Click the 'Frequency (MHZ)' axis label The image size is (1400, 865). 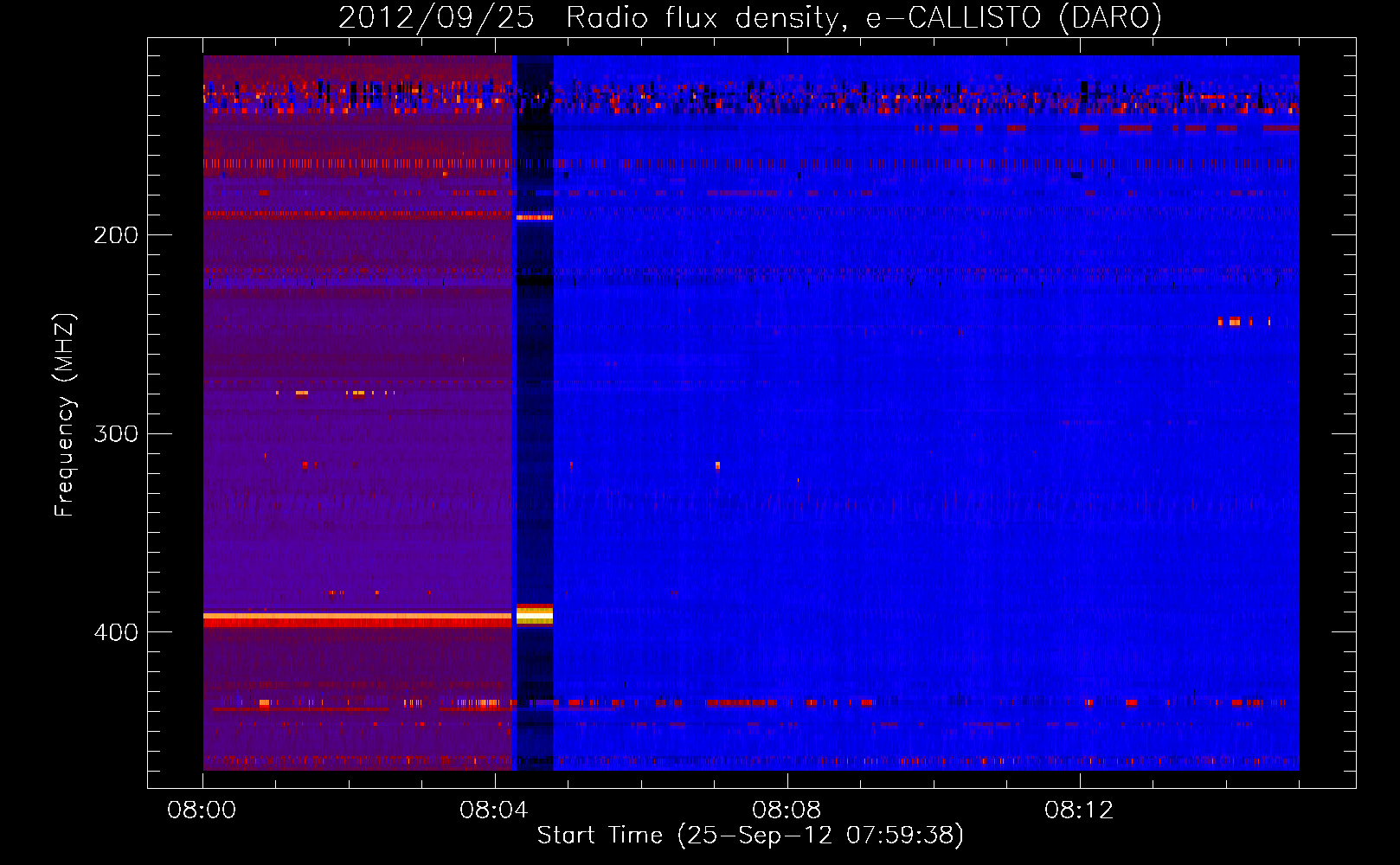[x=65, y=414]
